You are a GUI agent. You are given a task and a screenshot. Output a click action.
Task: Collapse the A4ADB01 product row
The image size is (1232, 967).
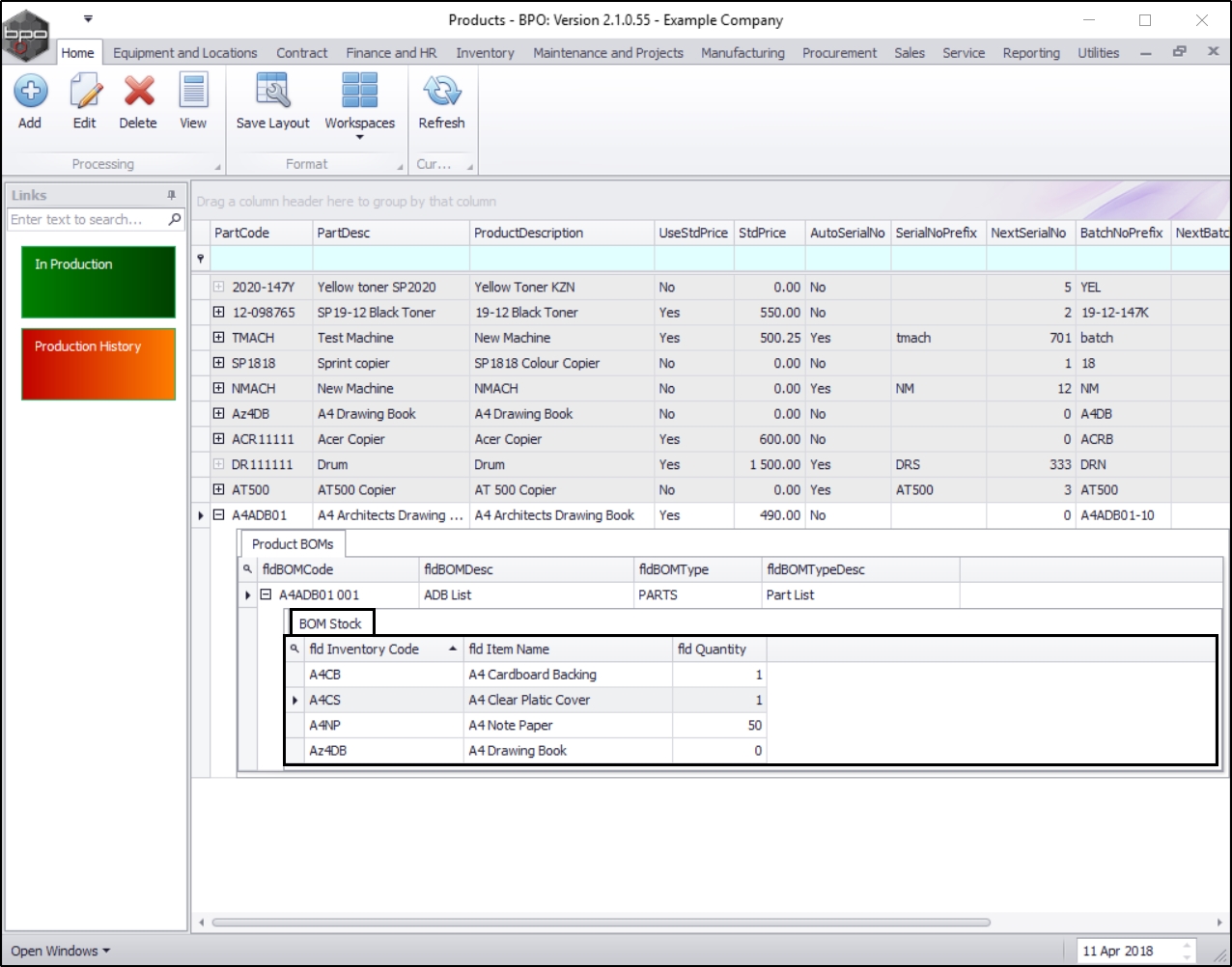219,515
